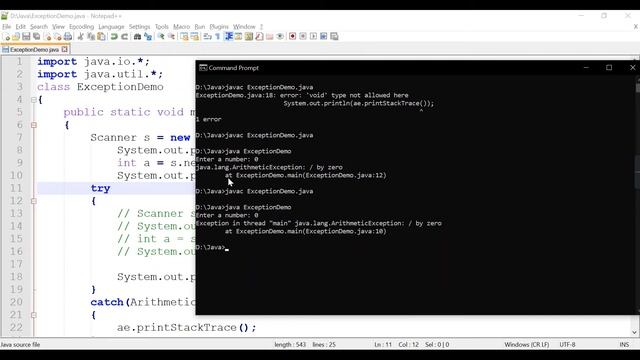The width and height of the screenshot is (640, 360).
Task: Open the Edit menu
Action: pyautogui.click(x=20, y=27)
